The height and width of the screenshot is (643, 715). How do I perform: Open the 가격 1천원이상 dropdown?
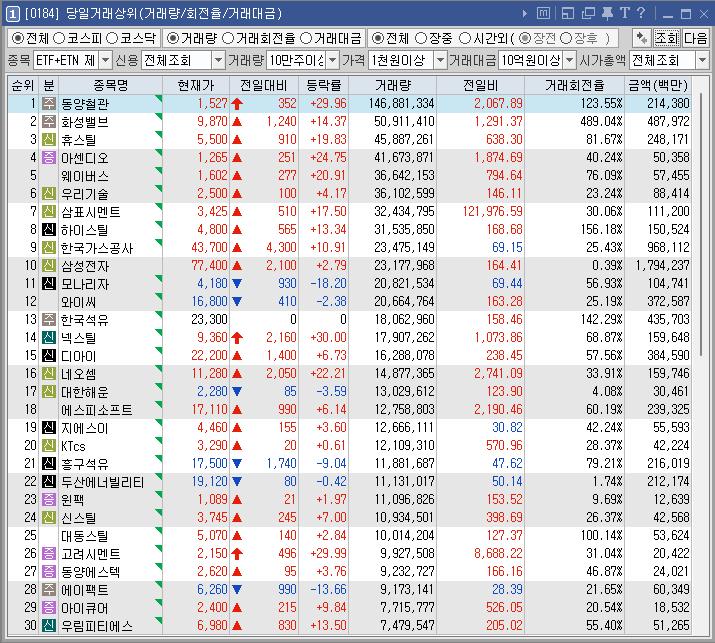pos(440,60)
